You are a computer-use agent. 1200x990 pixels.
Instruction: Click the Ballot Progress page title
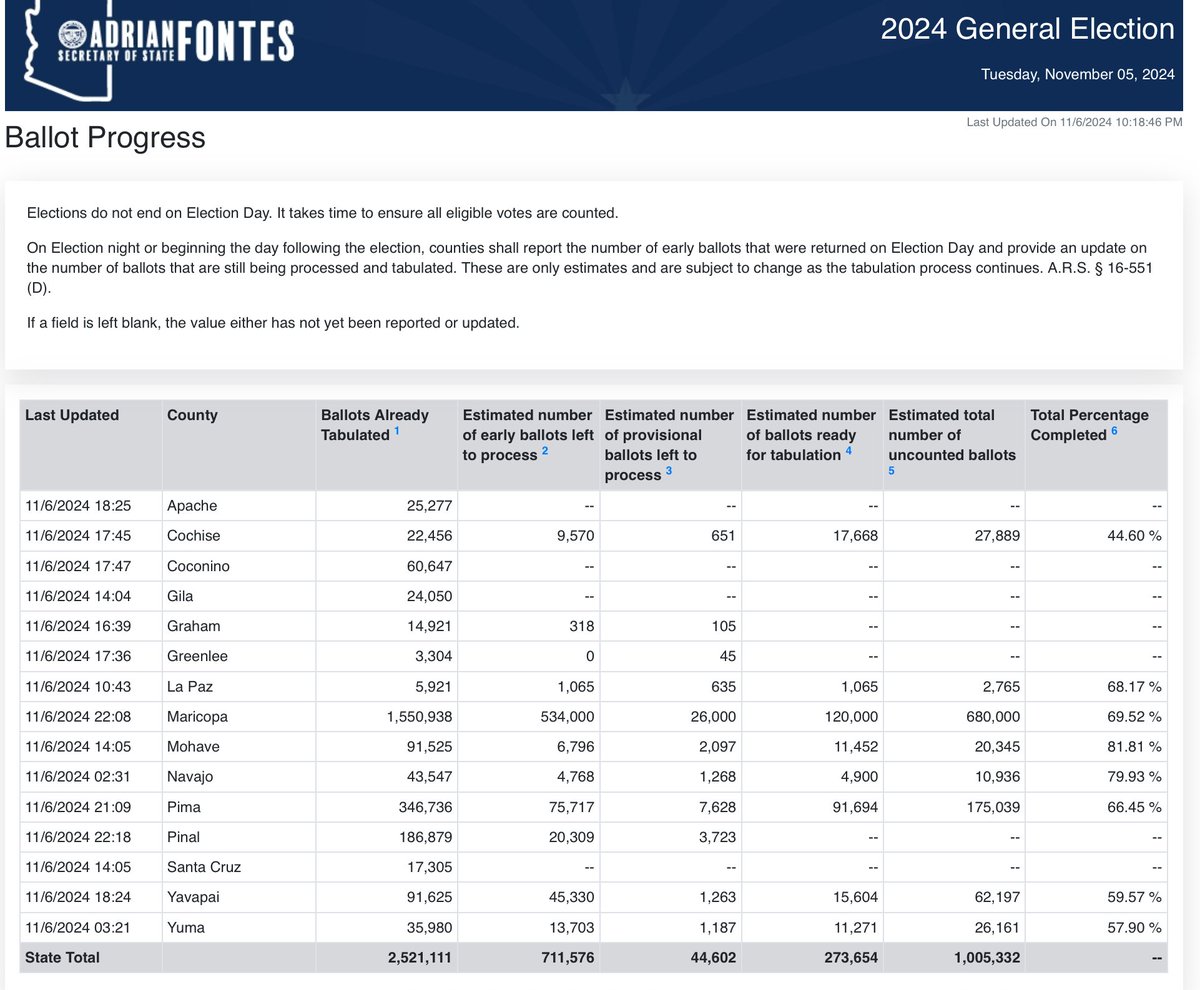pyautogui.click(x=104, y=138)
